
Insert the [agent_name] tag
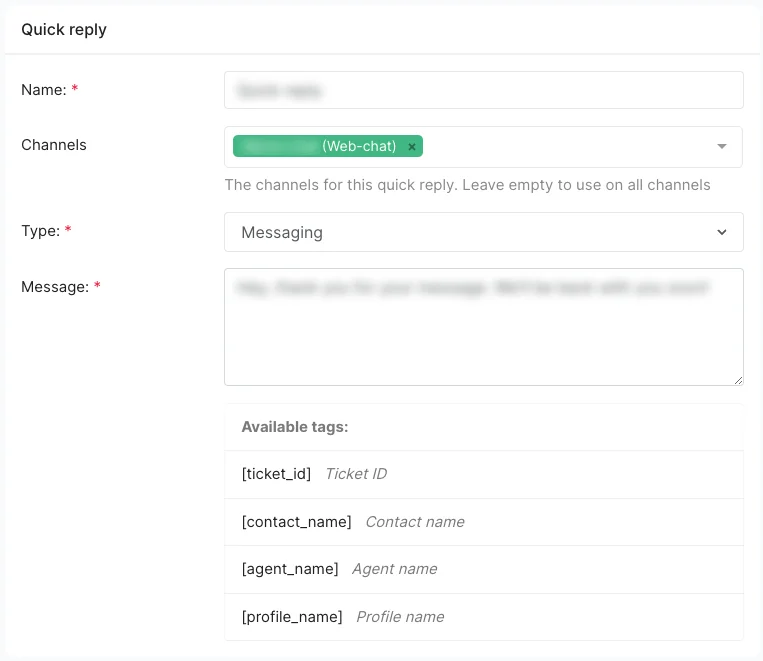point(290,569)
